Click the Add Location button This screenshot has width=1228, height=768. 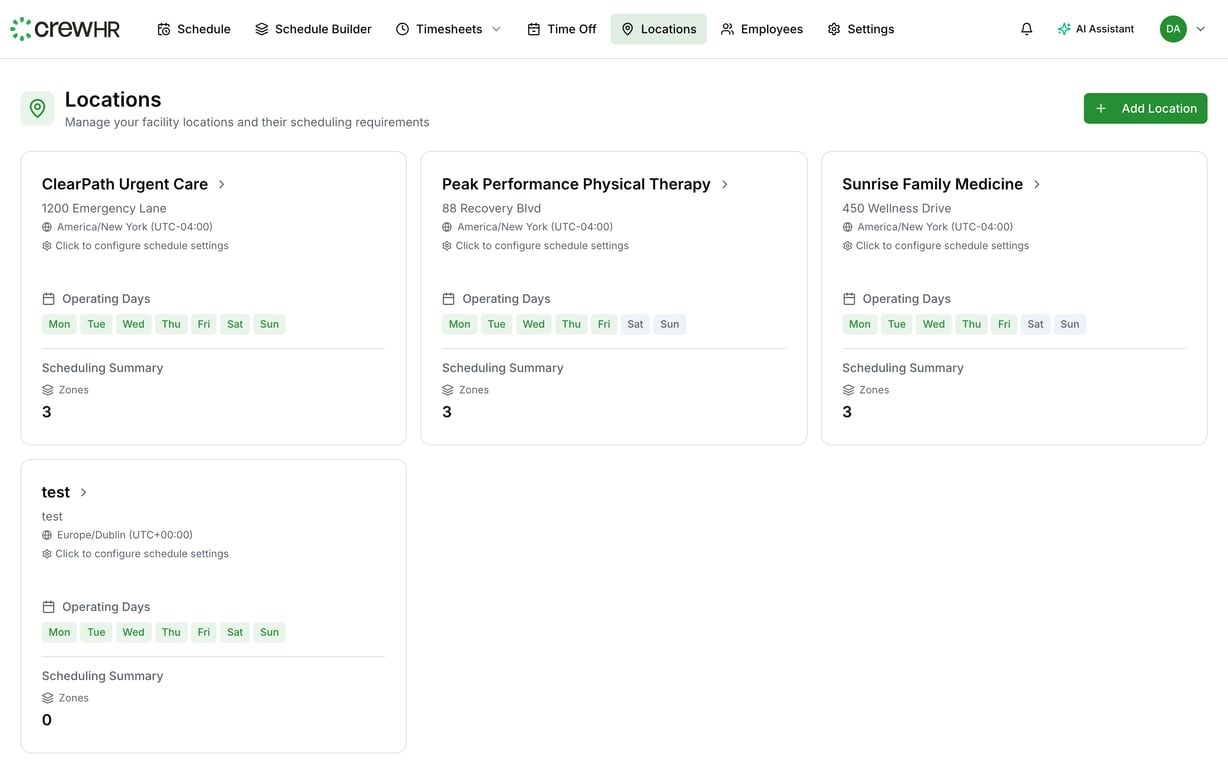click(x=1145, y=108)
